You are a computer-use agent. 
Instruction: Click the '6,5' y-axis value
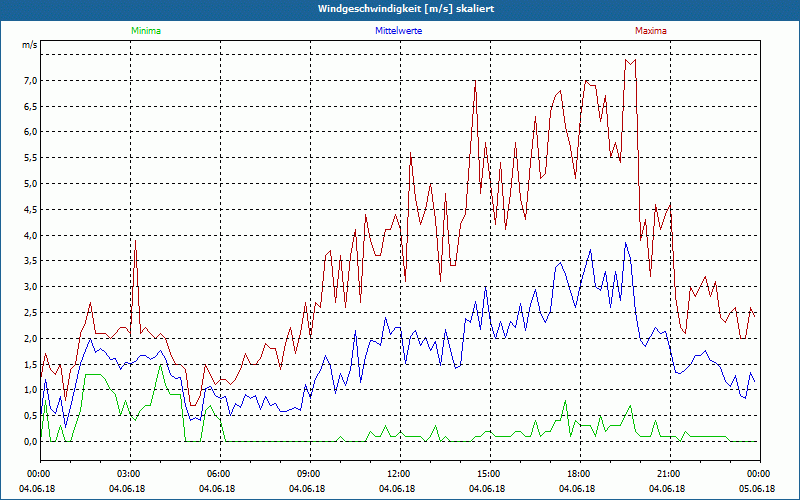[30, 106]
